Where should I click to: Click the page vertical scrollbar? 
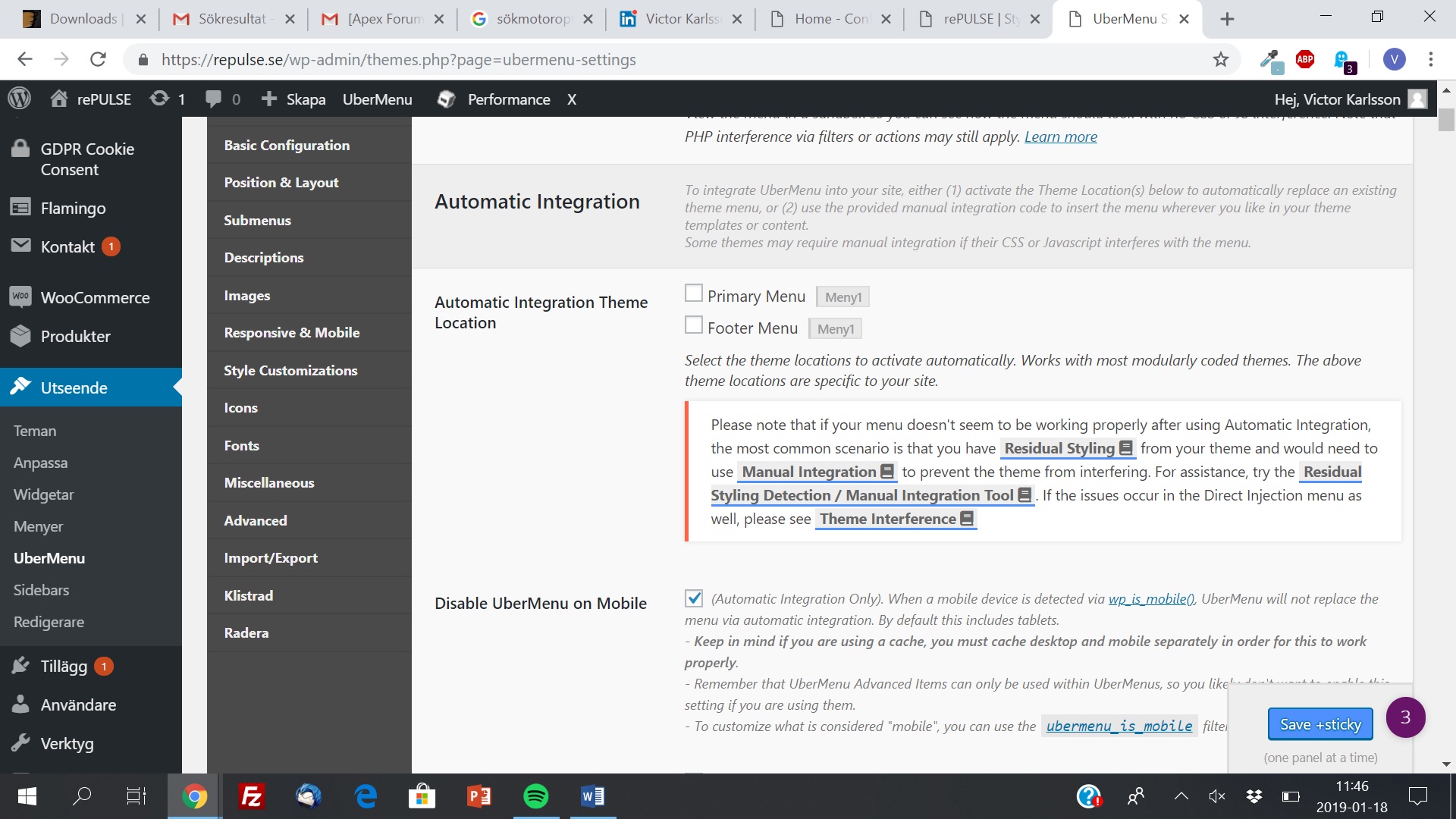coord(1446,425)
